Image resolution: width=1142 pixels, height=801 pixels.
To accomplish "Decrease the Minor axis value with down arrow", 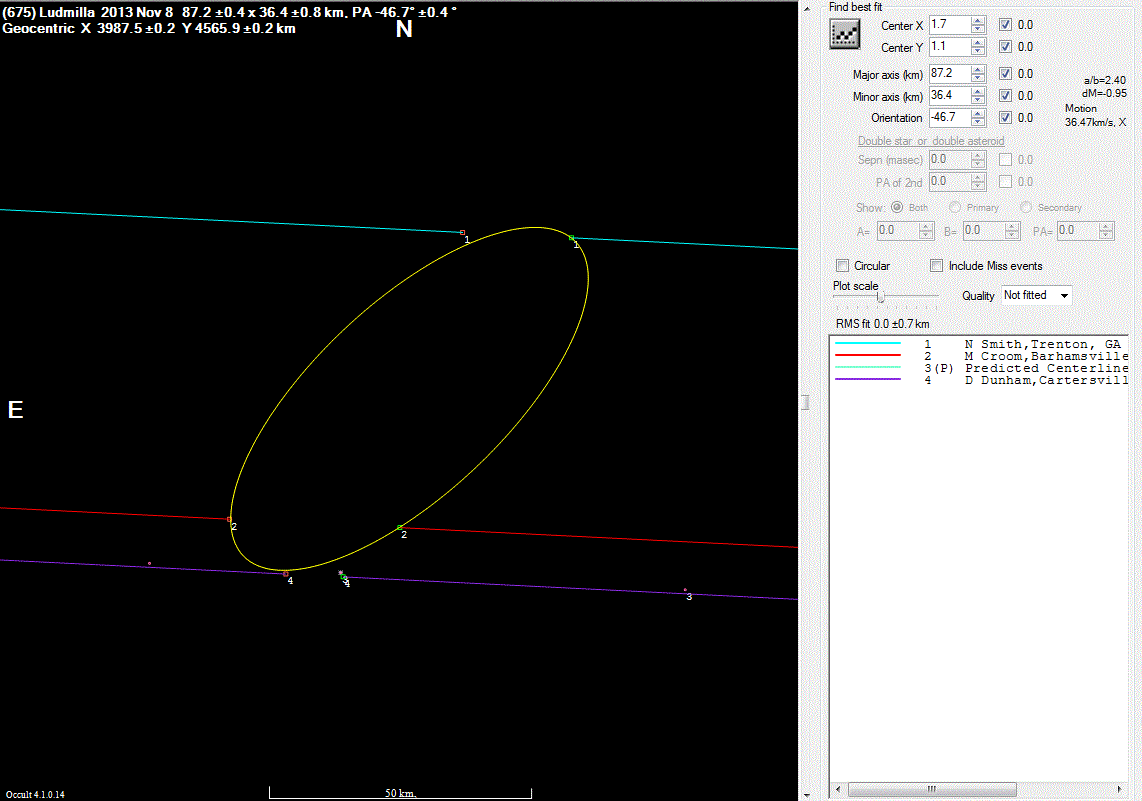I will pos(978,100).
